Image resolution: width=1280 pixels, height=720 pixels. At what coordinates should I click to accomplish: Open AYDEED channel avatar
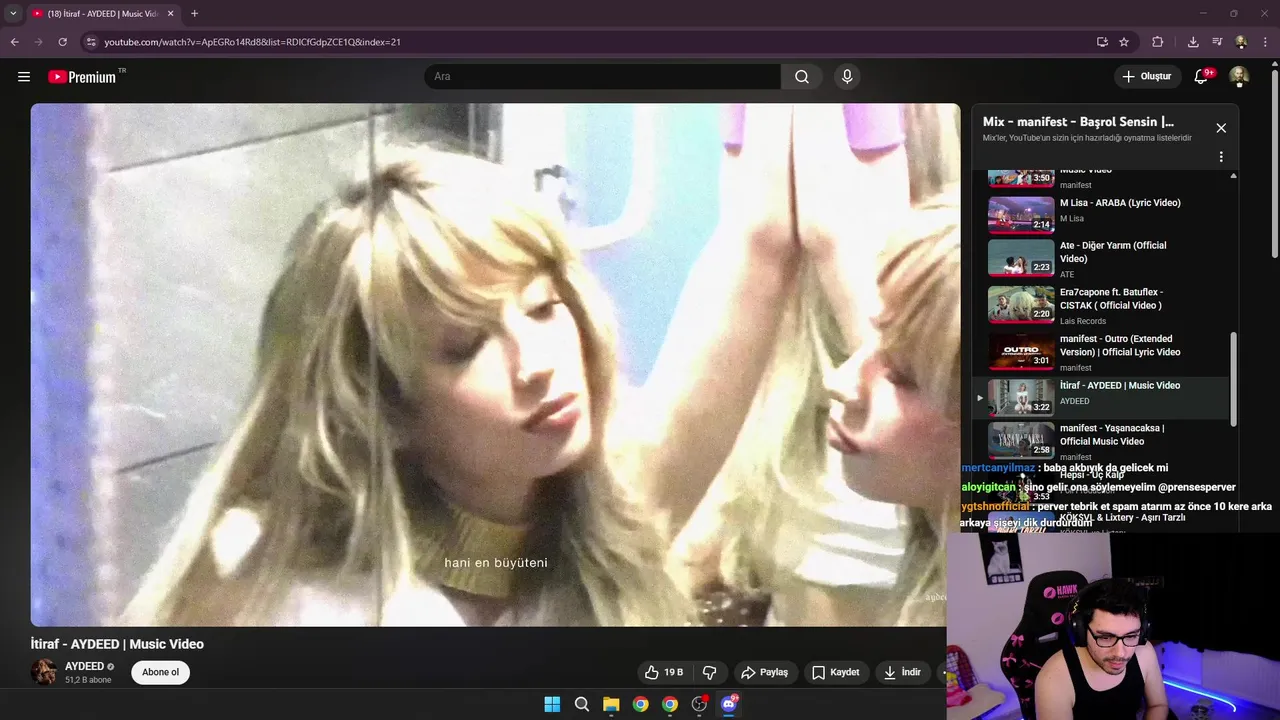[44, 672]
